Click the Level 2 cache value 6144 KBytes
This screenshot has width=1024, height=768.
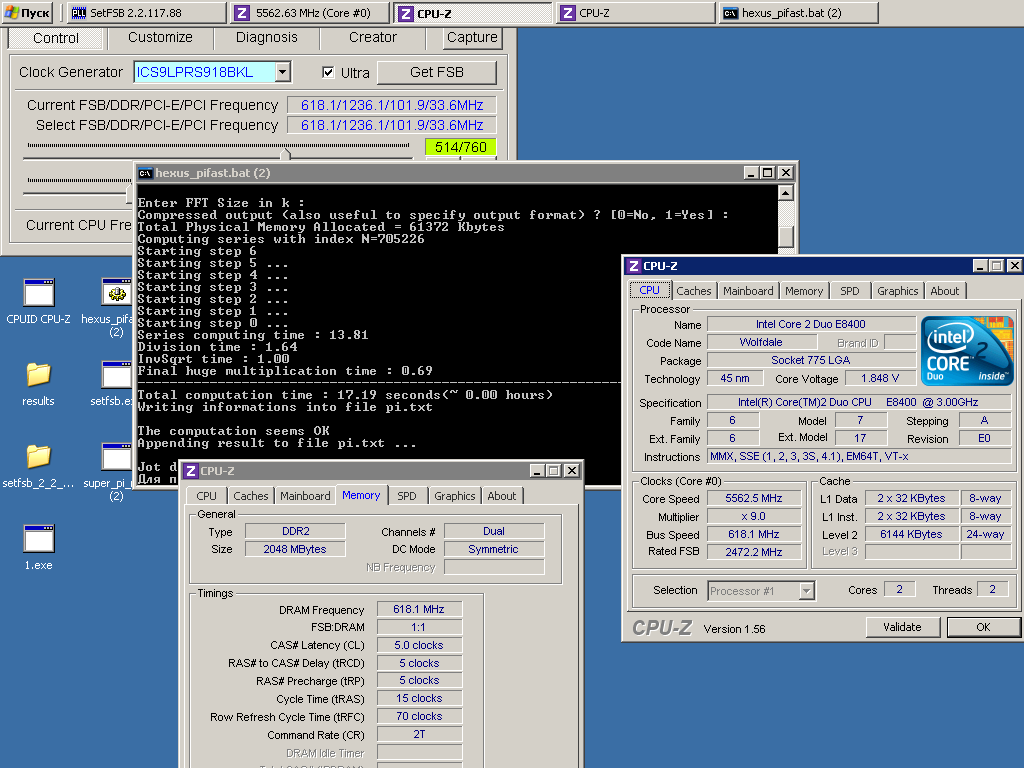click(x=911, y=534)
